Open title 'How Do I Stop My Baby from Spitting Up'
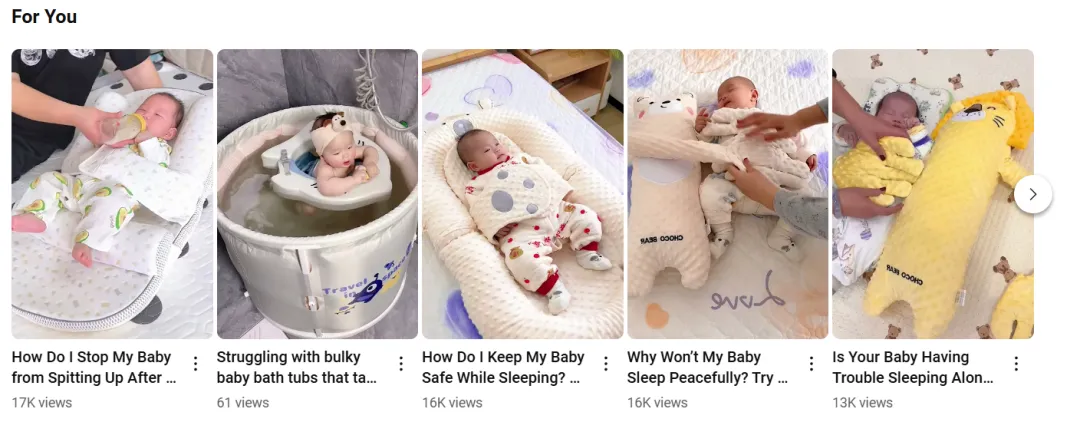Screen dimensions: 1080x422 pyautogui.click(x=94, y=368)
